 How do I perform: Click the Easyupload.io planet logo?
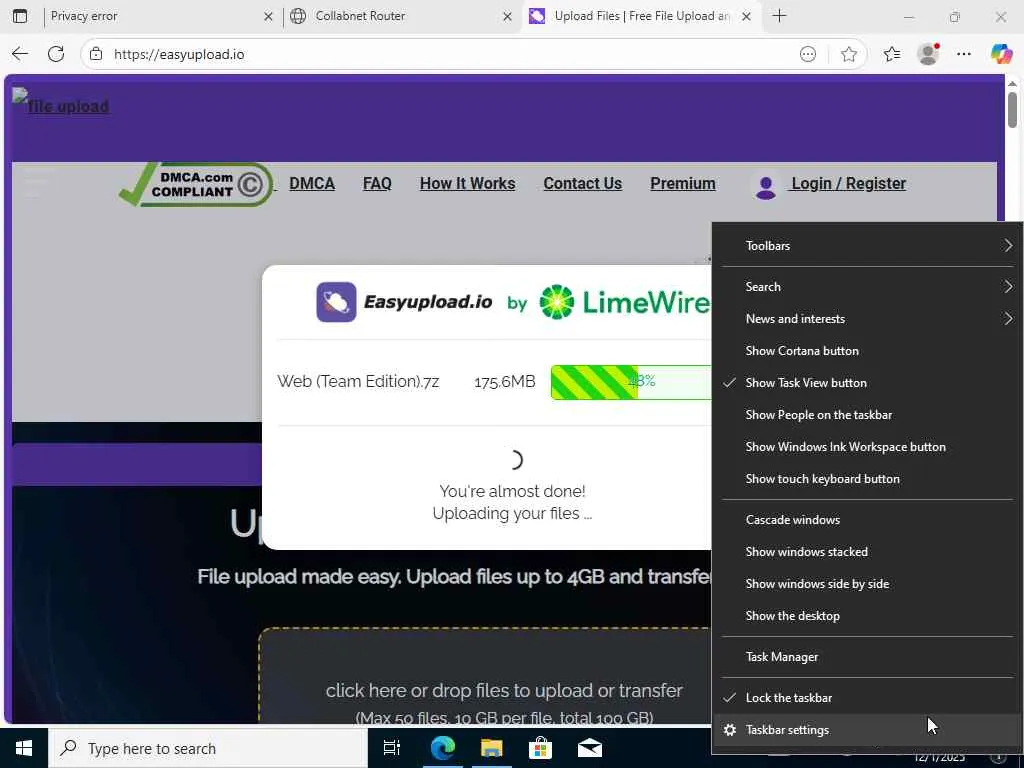[336, 302]
